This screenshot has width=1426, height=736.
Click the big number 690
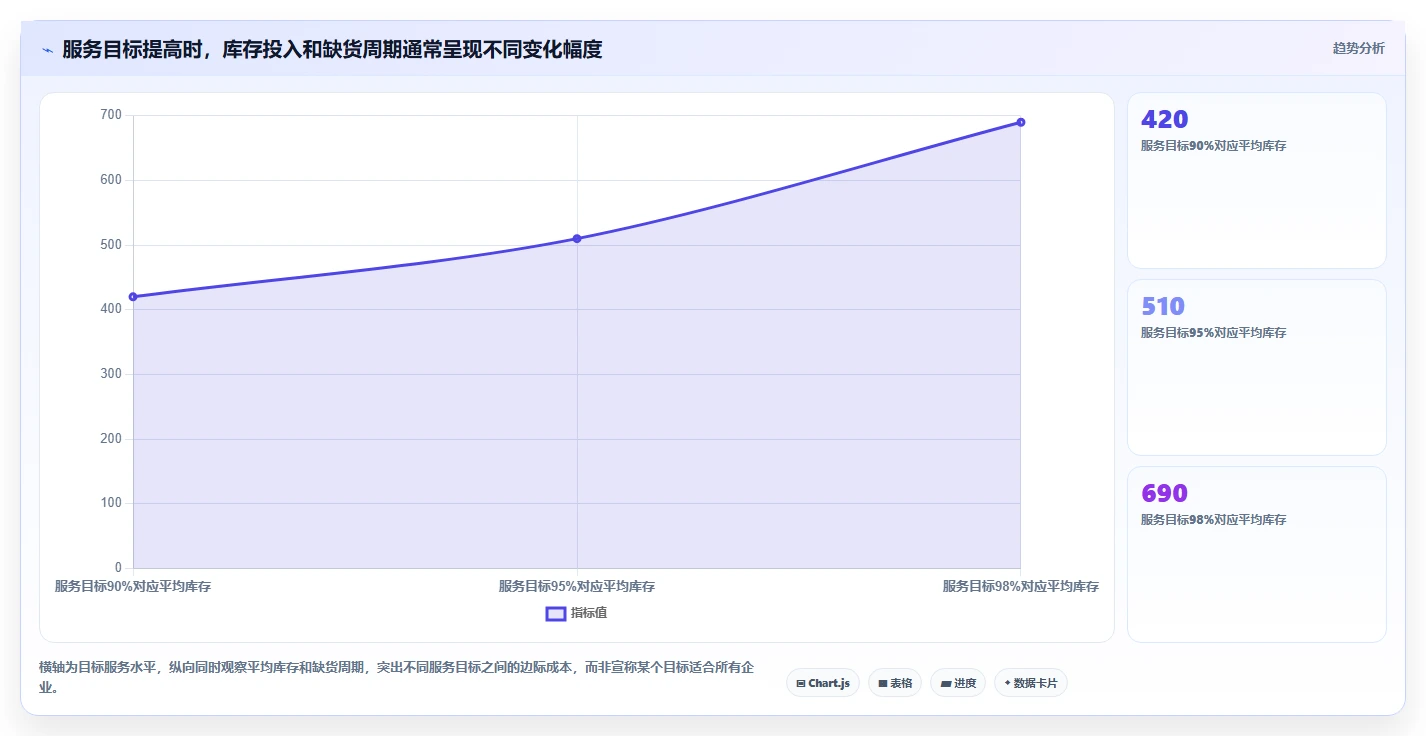(1164, 493)
